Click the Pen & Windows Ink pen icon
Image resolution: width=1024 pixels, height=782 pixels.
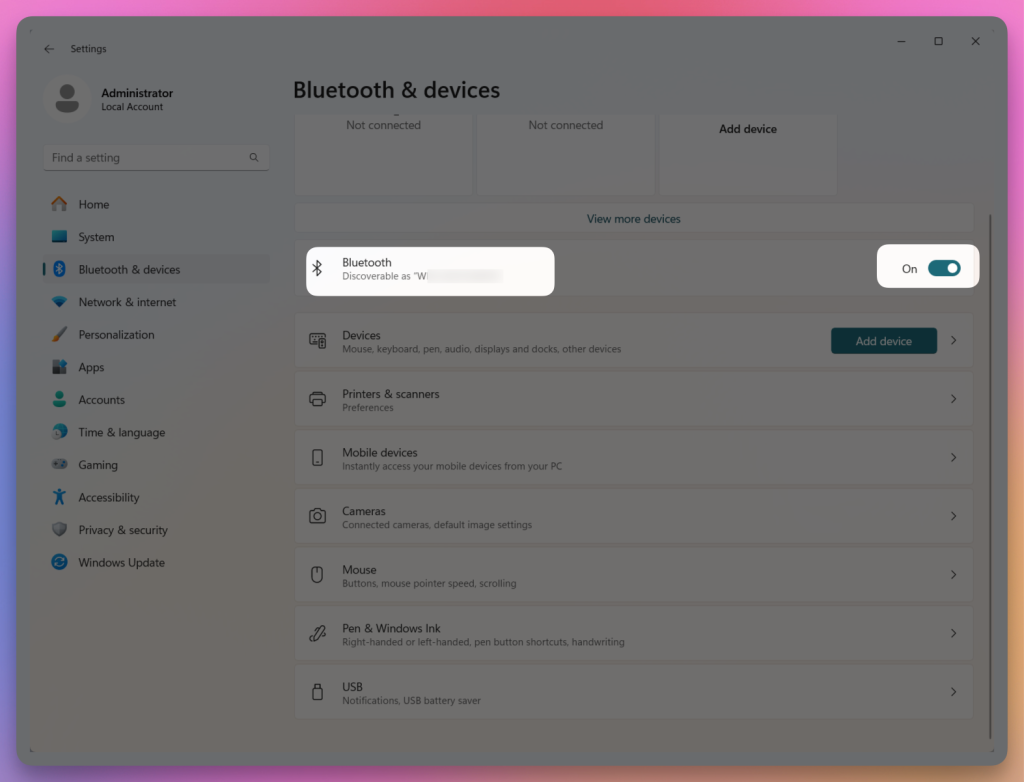[317, 634]
